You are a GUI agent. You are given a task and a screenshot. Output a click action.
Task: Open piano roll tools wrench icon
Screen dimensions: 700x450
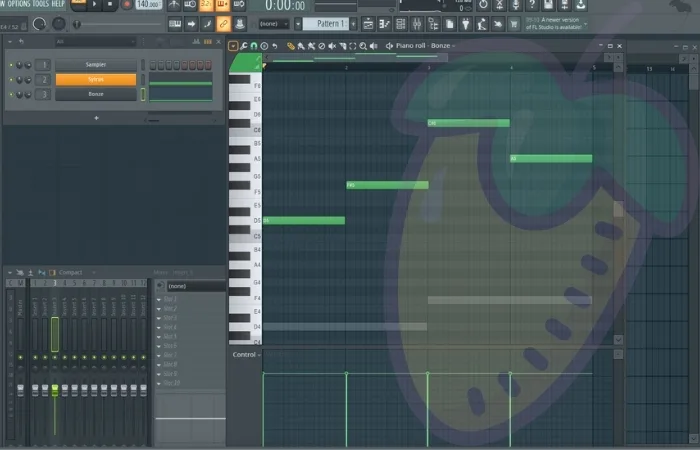(244, 46)
